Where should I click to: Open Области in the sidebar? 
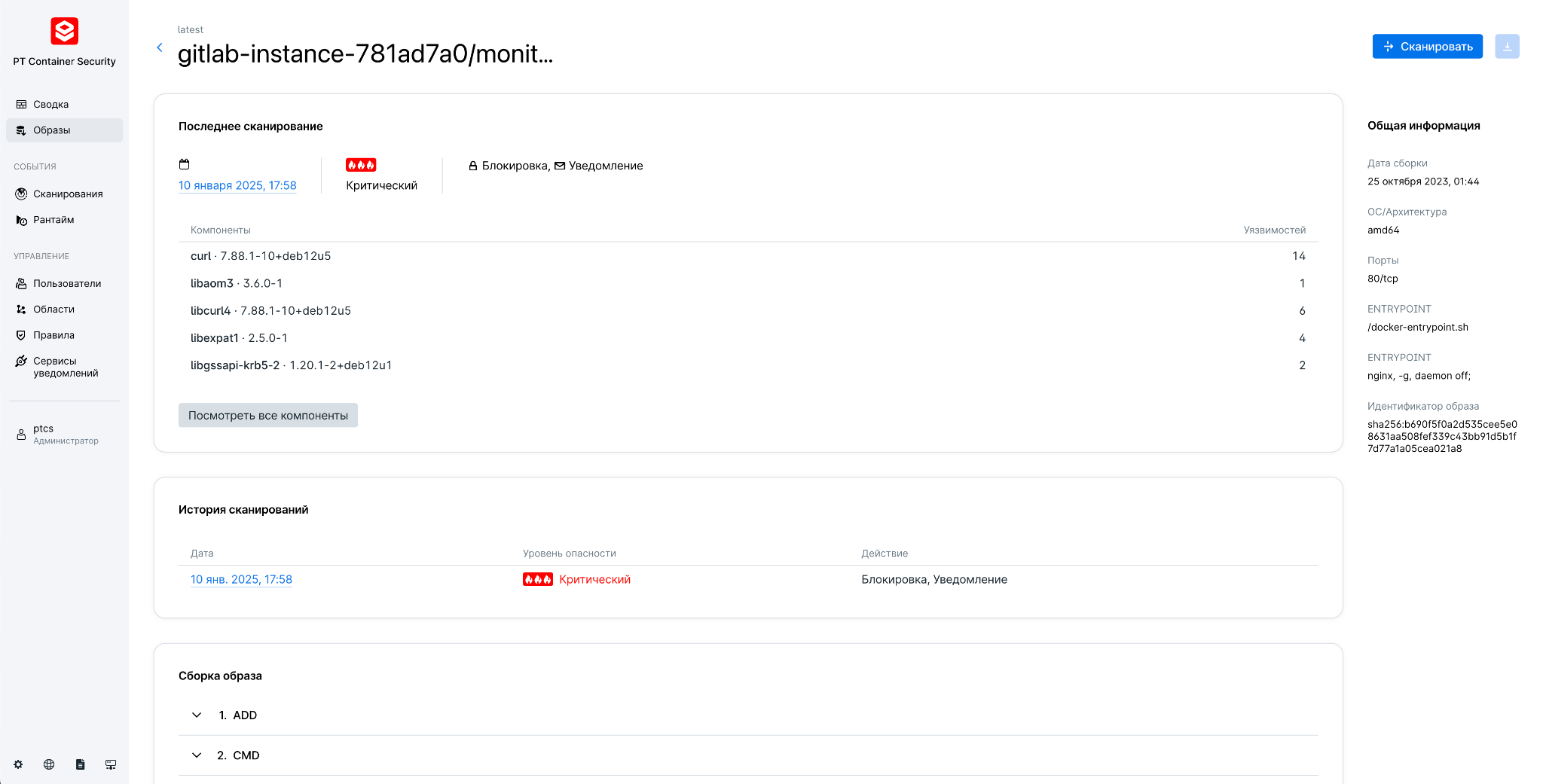[x=64, y=310]
